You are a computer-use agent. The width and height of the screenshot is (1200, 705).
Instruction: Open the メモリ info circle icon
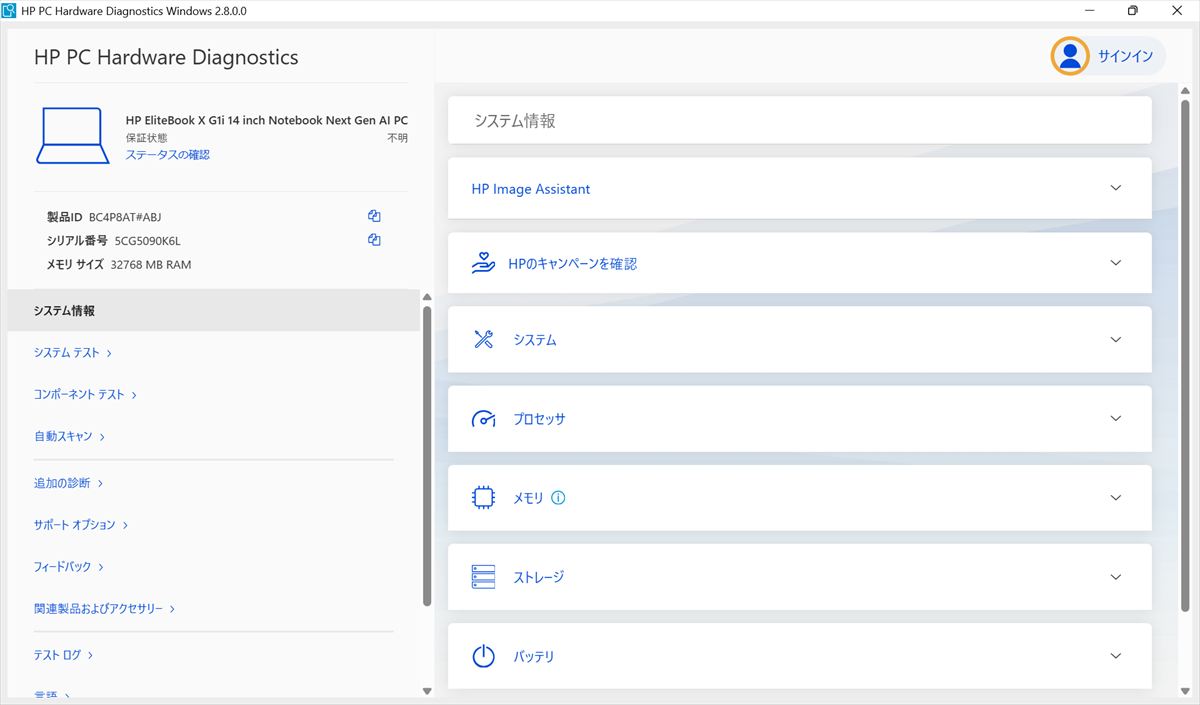(558, 497)
